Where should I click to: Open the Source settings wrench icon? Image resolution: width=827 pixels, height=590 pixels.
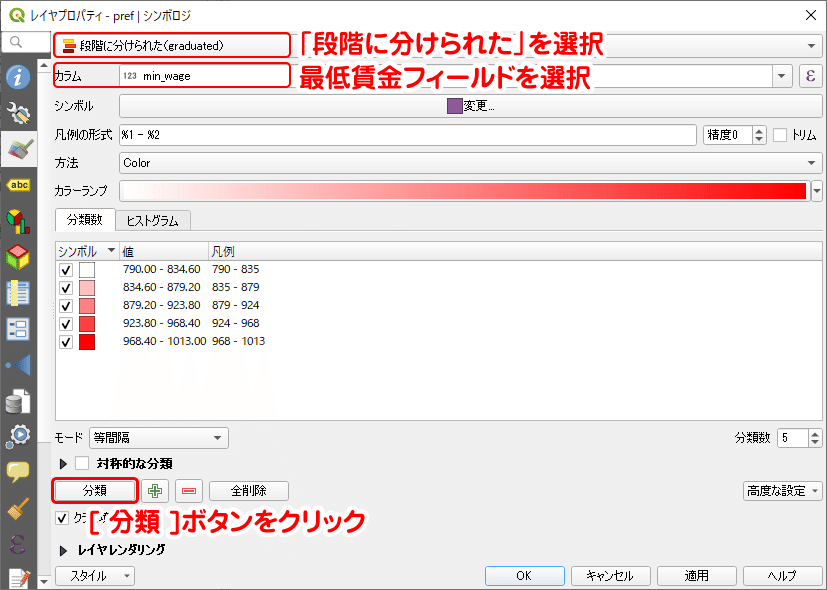18,113
